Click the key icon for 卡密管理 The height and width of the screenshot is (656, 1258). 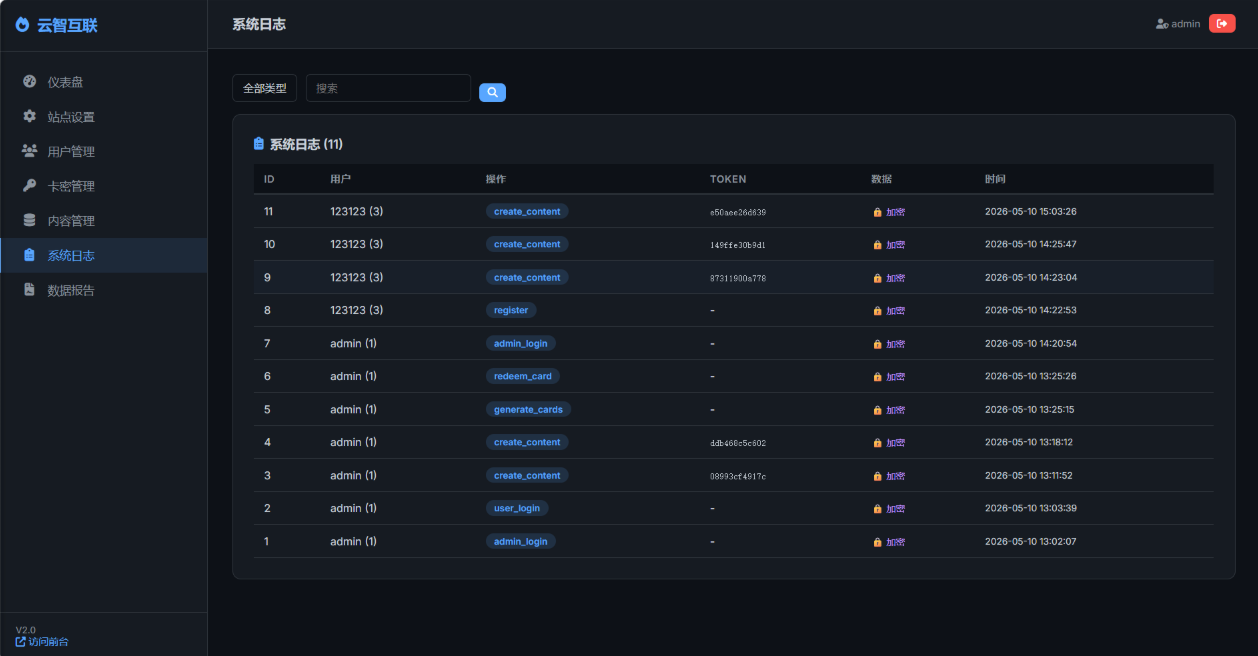[x=29, y=186]
